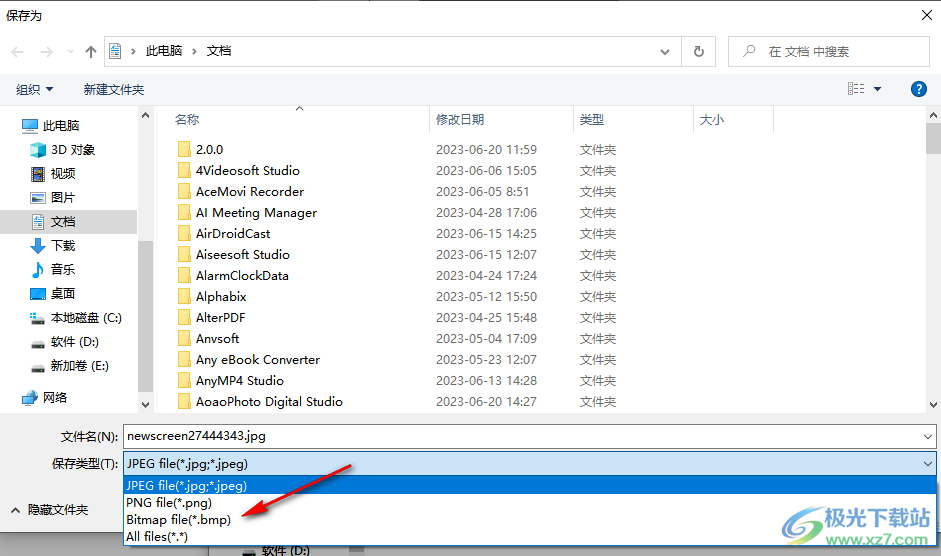Open the view options dropdown arrow
This screenshot has height=556, width=941.
coord(877,89)
